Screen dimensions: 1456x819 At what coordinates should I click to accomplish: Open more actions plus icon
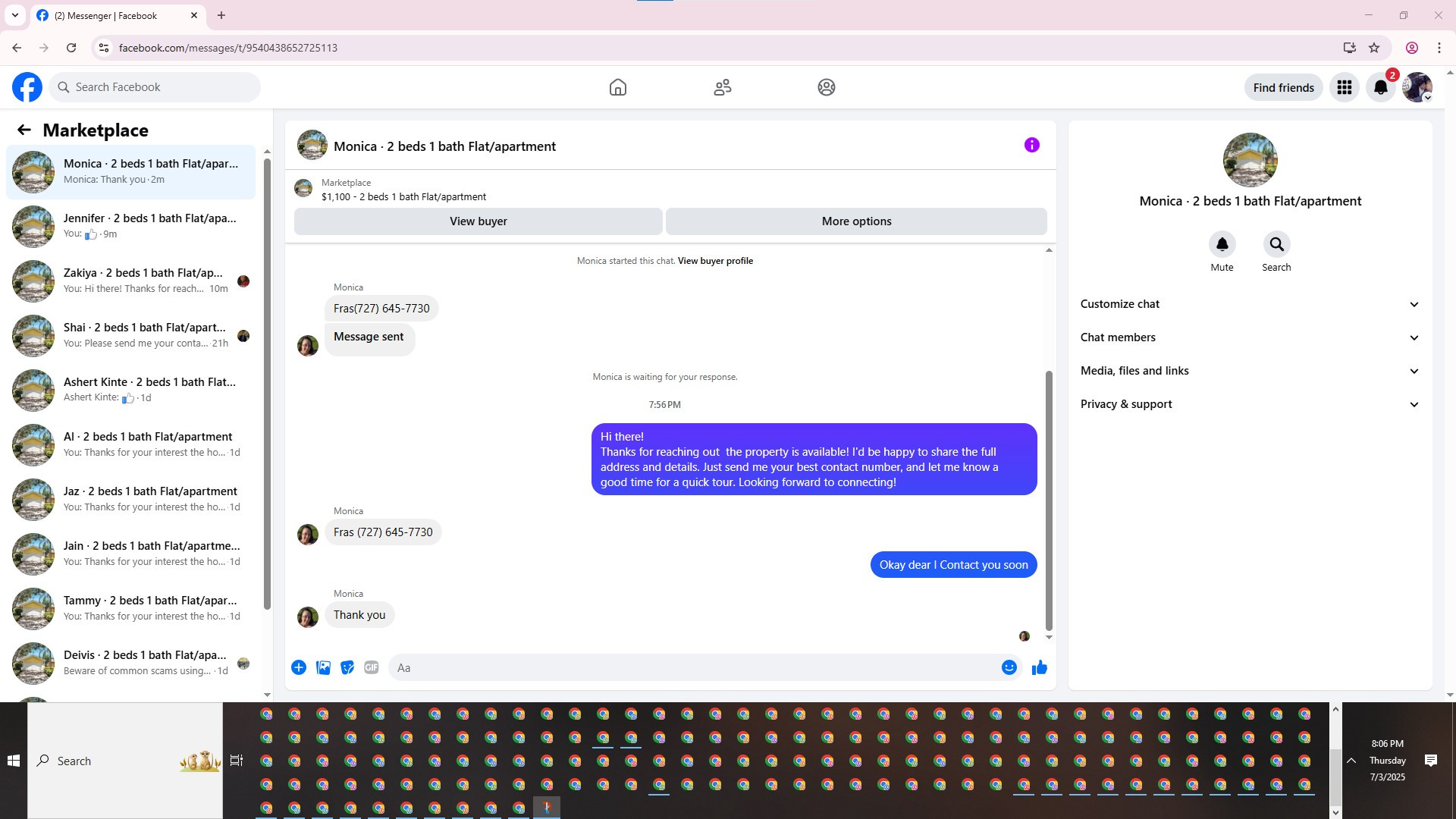[299, 667]
